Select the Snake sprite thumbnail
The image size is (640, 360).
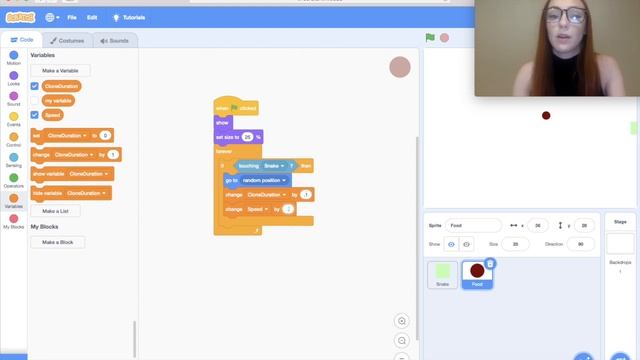pos(442,275)
